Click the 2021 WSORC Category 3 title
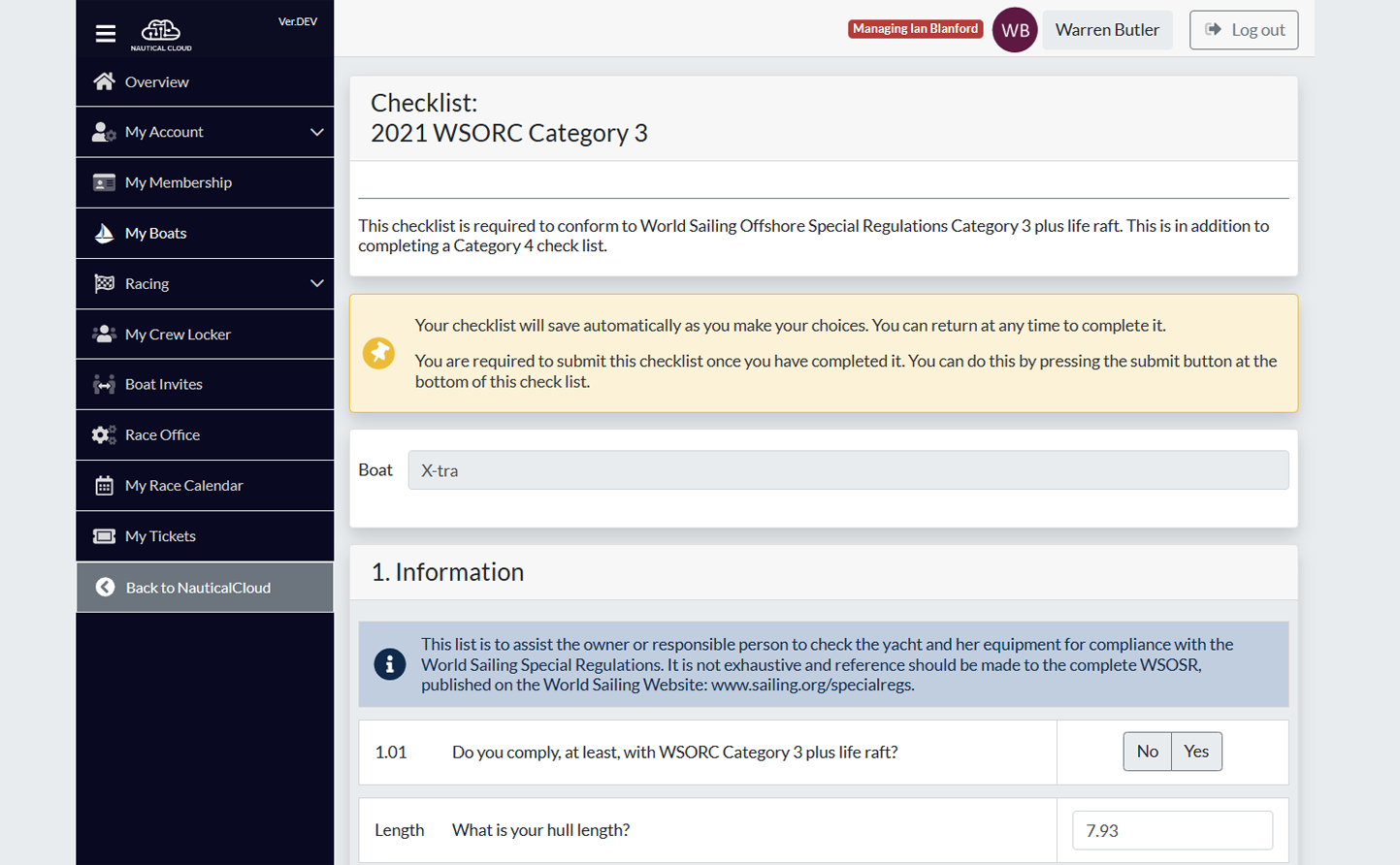Viewport: 1400px width, 865px height. tap(509, 133)
